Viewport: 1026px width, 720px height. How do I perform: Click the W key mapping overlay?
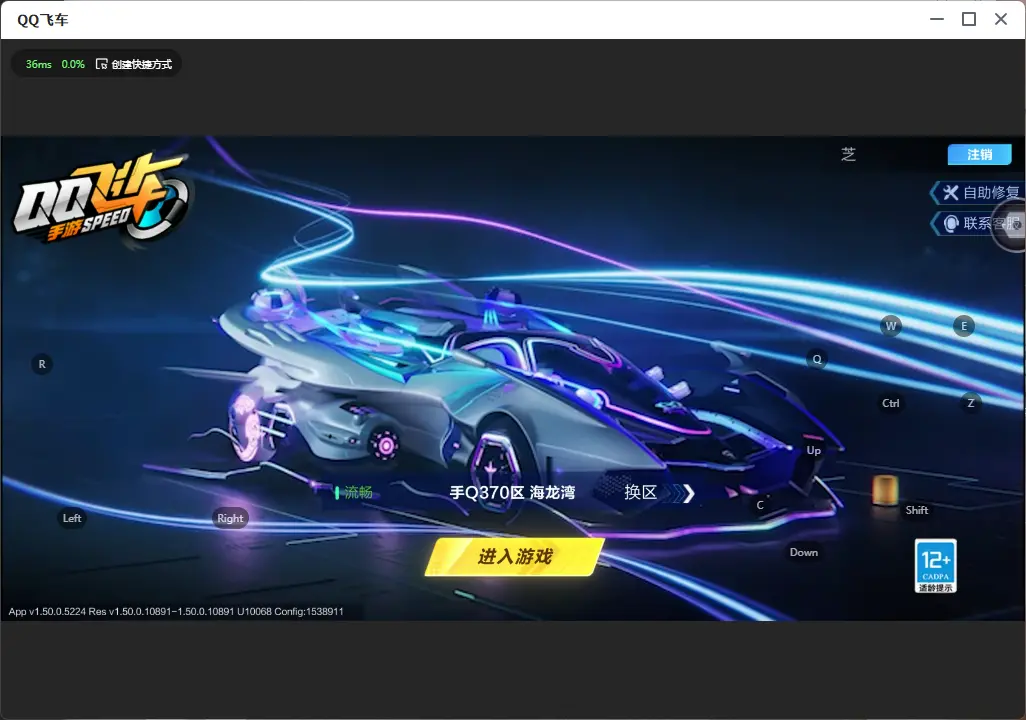(891, 326)
